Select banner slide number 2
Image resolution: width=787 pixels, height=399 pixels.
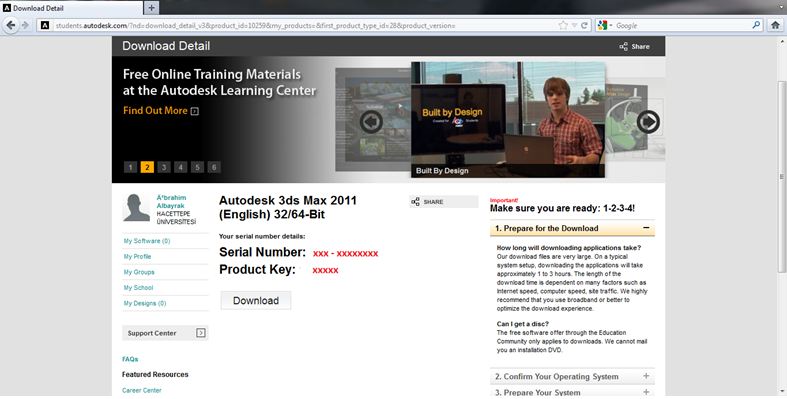click(x=147, y=167)
